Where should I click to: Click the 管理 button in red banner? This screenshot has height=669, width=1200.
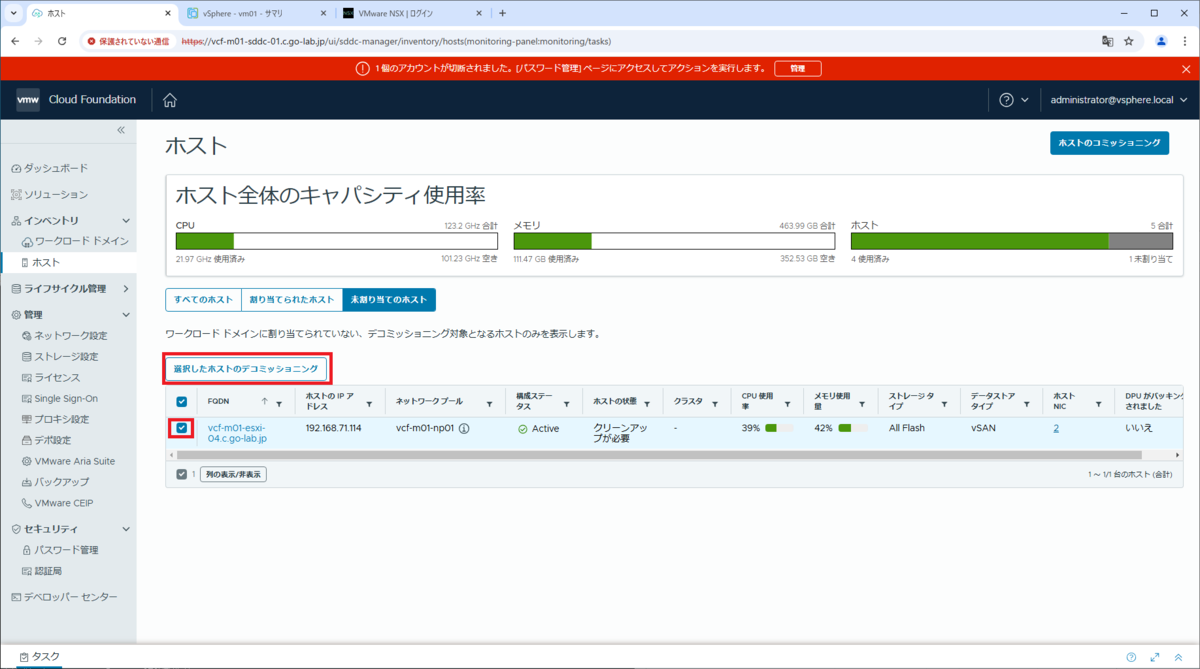tap(797, 68)
